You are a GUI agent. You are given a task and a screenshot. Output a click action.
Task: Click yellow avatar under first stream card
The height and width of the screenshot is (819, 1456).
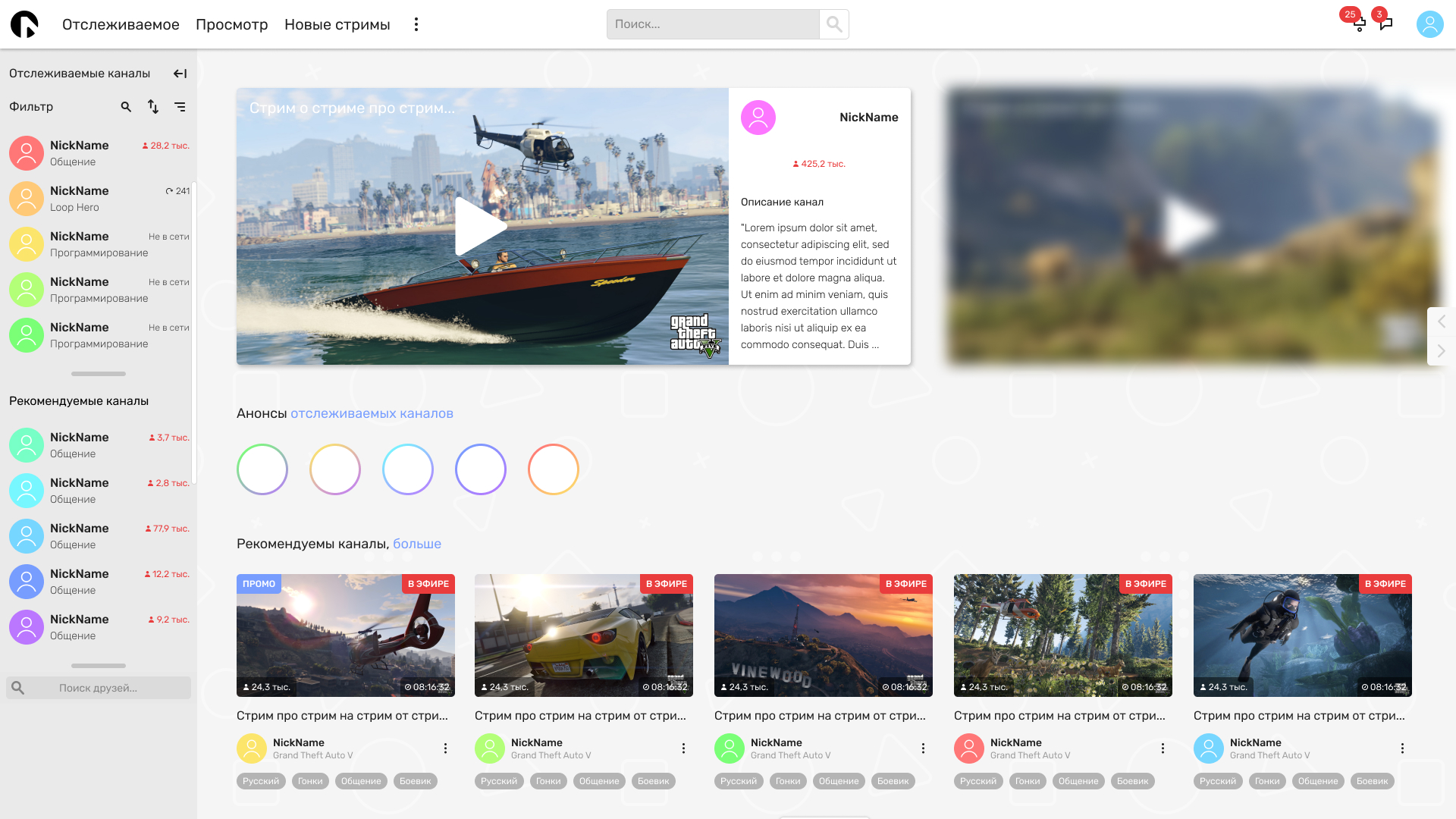pyautogui.click(x=252, y=748)
